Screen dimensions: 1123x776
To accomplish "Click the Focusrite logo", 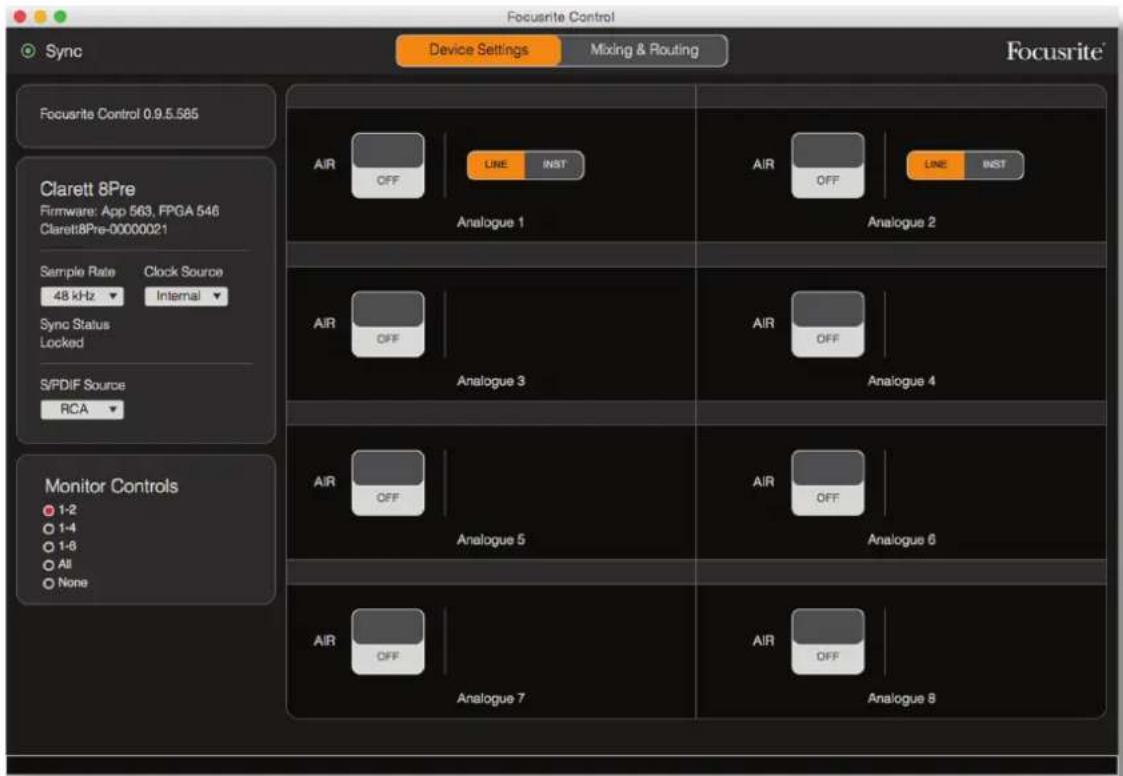I will [1055, 51].
